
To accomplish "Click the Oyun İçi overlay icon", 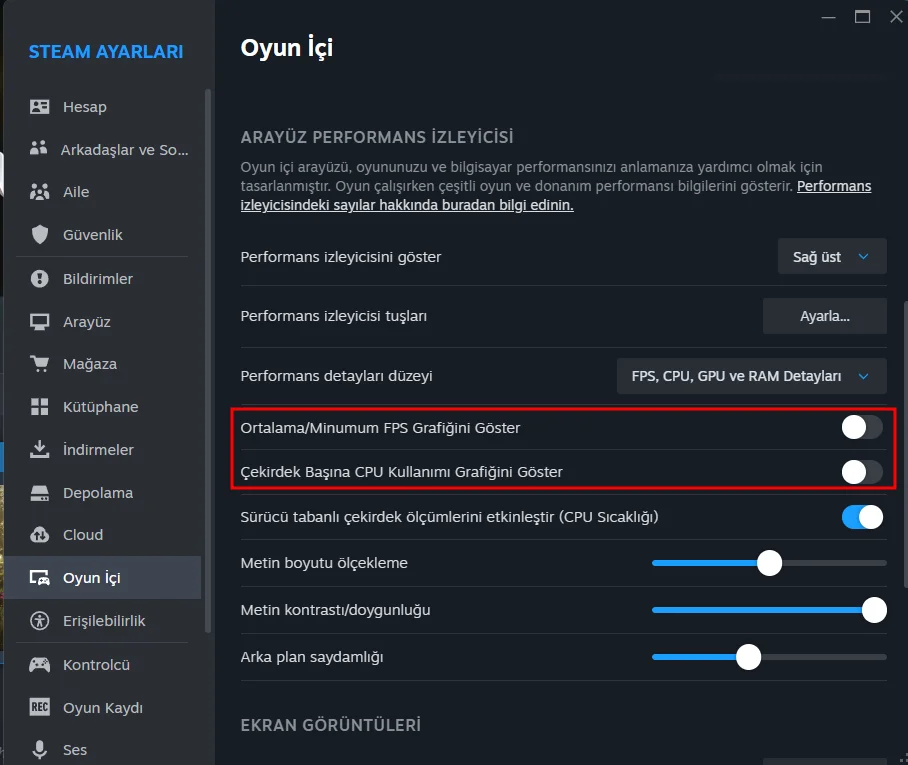I will click(39, 577).
